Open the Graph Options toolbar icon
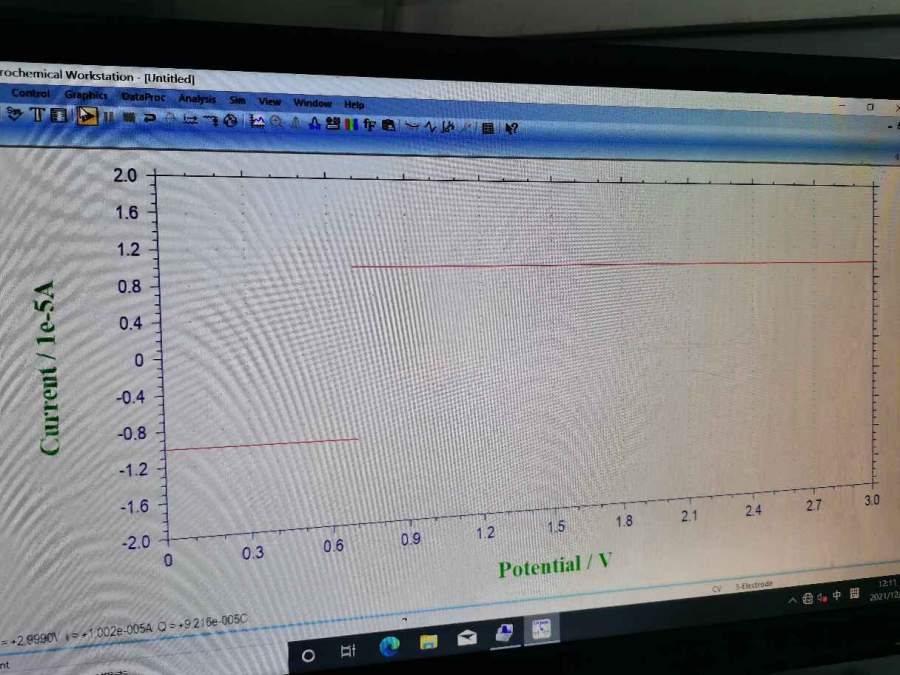 (x=333, y=123)
